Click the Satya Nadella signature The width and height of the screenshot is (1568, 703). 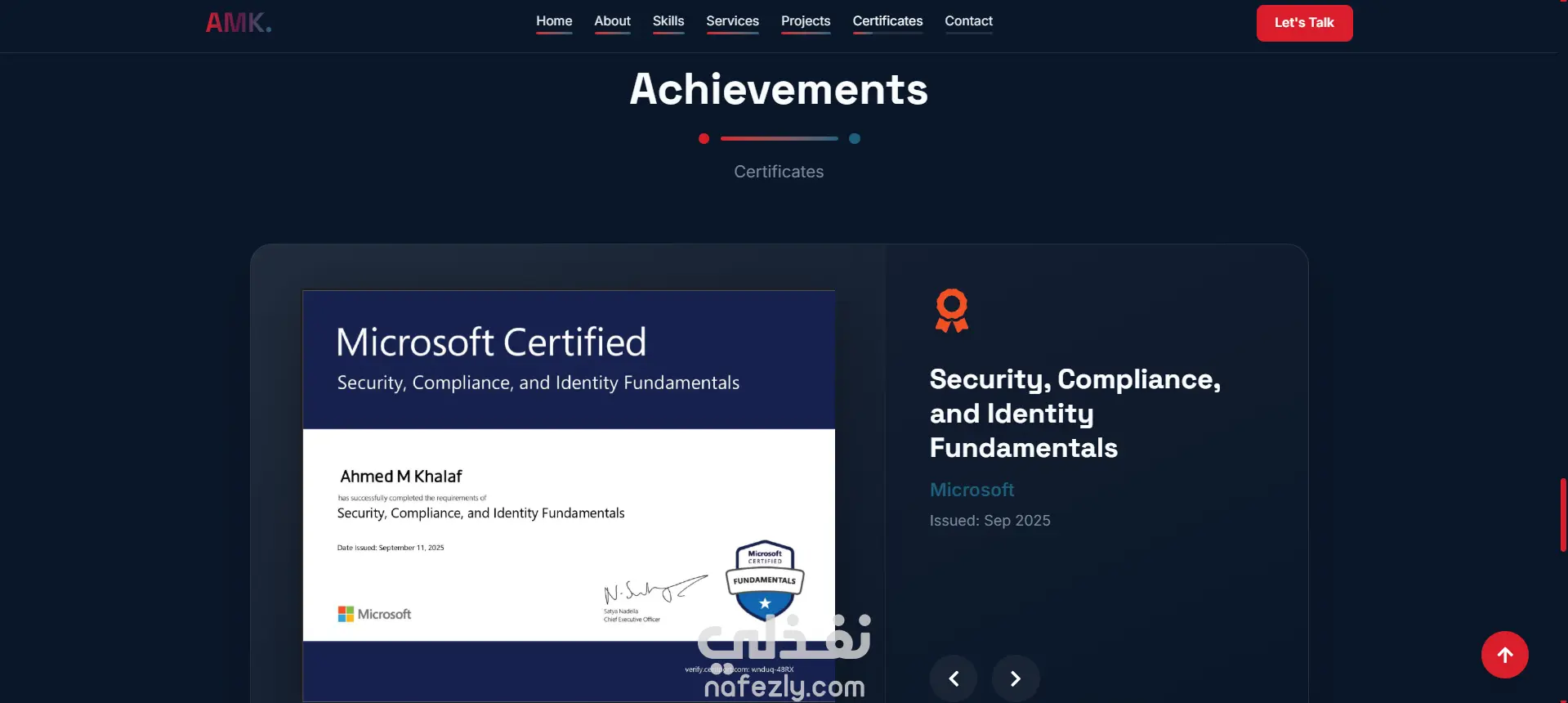(x=654, y=589)
